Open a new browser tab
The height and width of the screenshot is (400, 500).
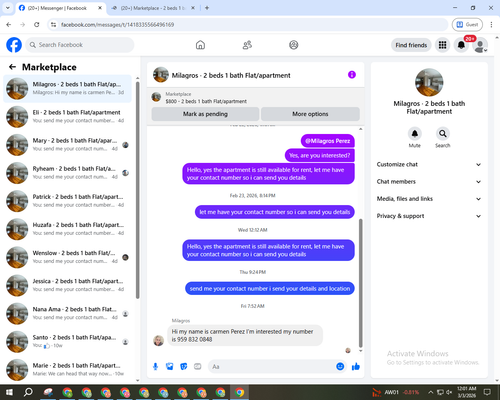[207, 8]
